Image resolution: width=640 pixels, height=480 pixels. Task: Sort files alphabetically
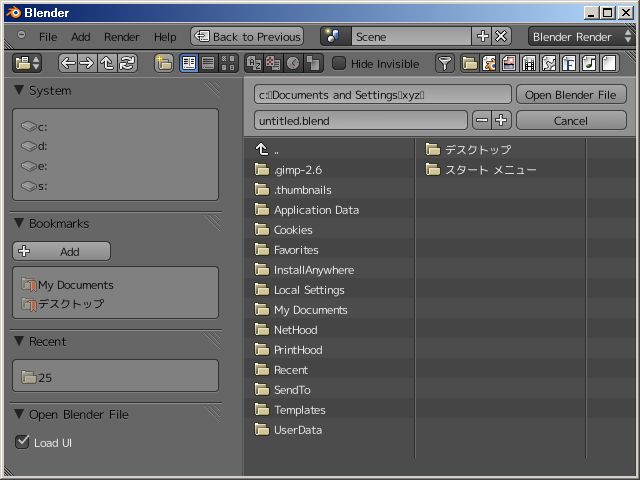tap(254, 63)
